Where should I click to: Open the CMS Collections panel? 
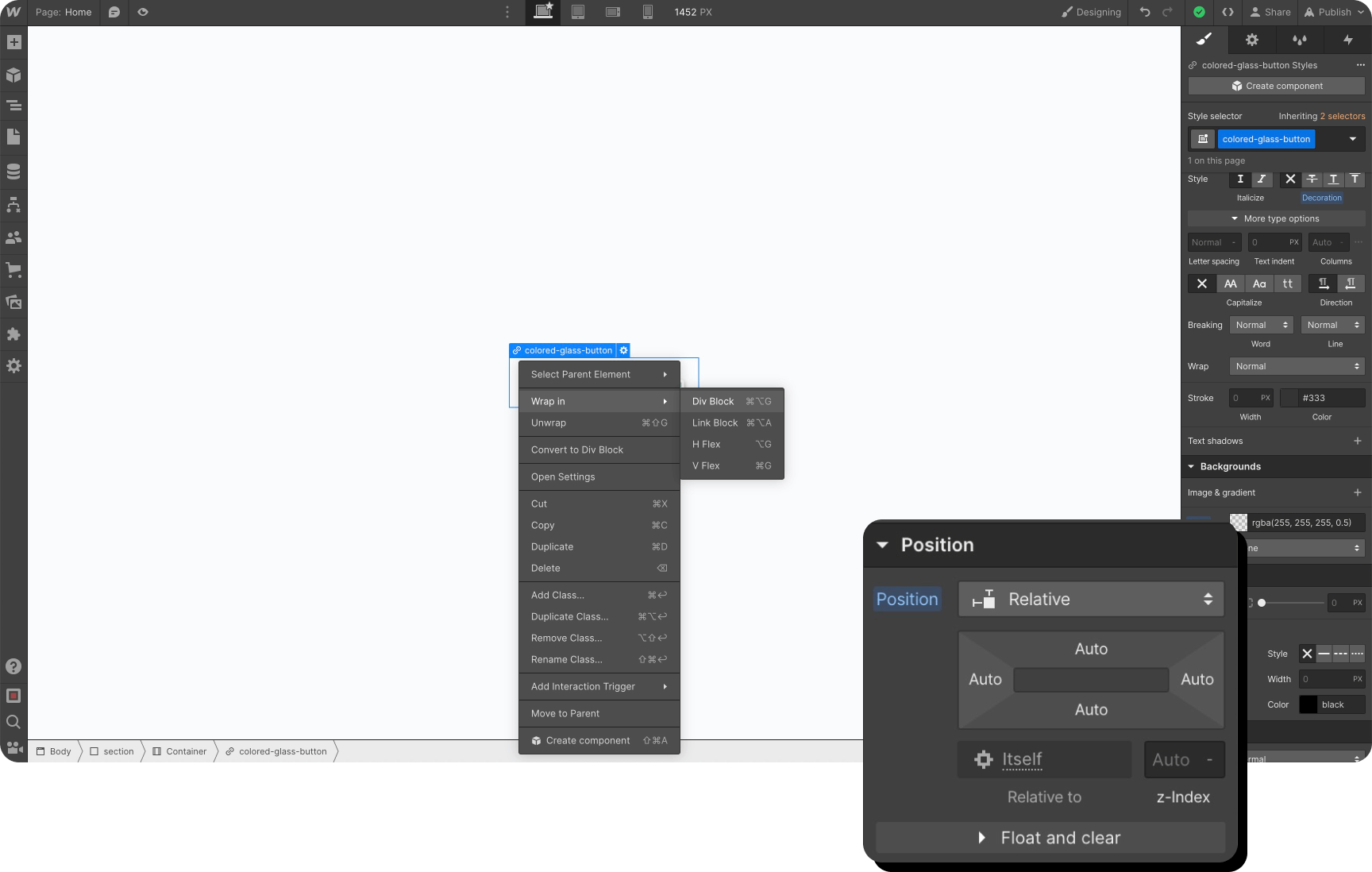(x=13, y=170)
